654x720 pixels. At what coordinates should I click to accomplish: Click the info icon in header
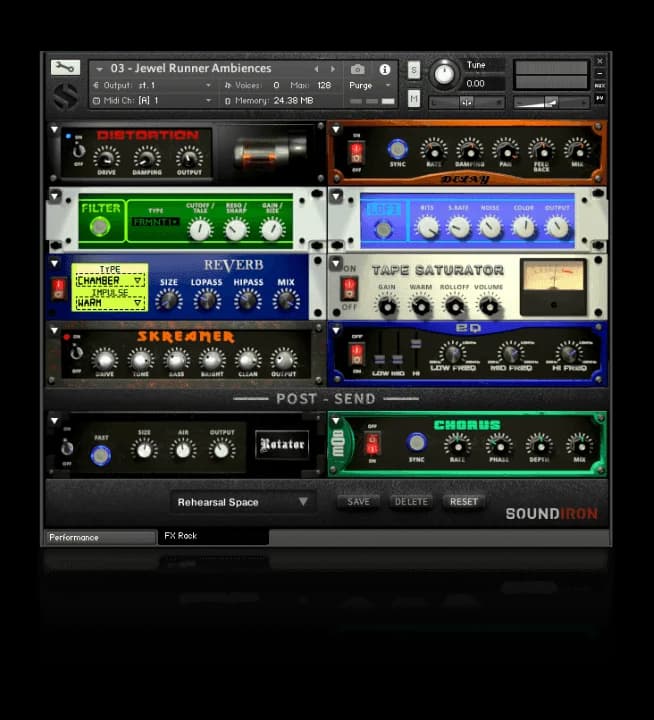pos(385,69)
